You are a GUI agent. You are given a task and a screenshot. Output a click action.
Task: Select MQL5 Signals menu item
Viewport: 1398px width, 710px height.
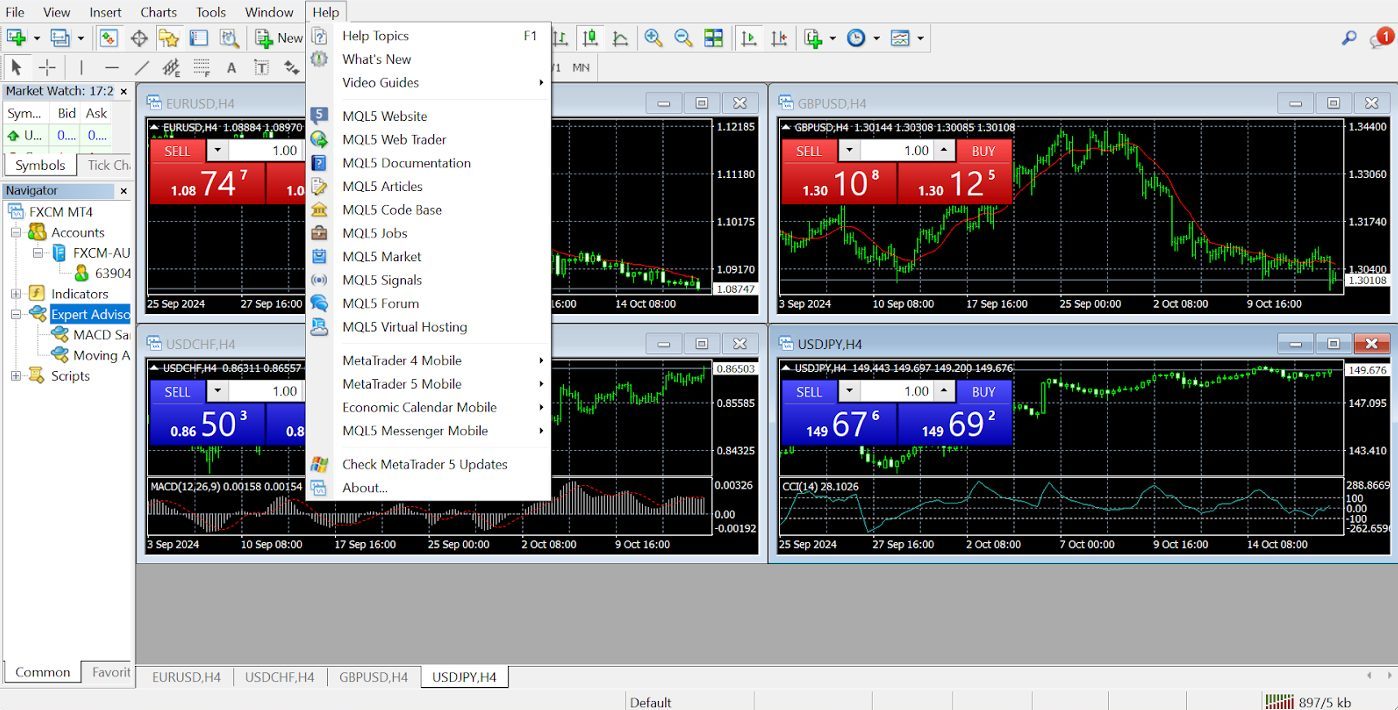pyautogui.click(x=428, y=280)
